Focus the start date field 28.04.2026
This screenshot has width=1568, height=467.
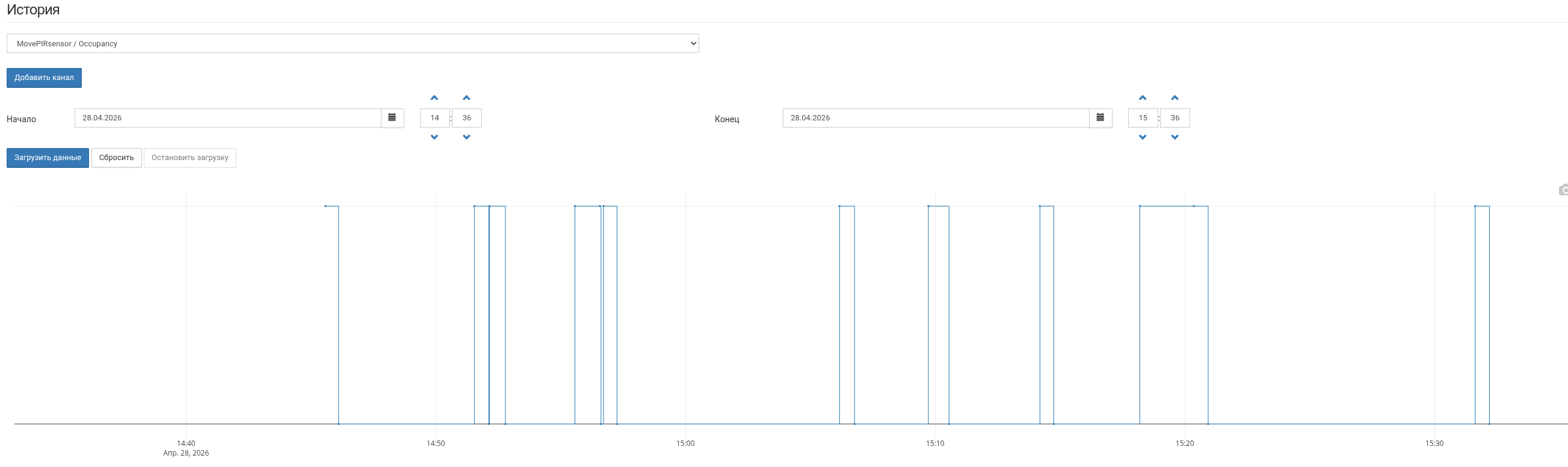227,118
